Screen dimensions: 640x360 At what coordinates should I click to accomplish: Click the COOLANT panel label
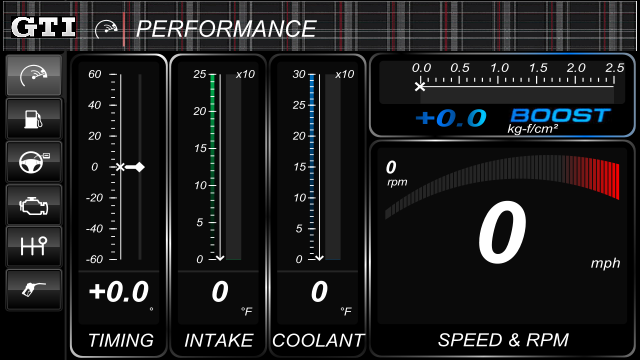point(318,340)
